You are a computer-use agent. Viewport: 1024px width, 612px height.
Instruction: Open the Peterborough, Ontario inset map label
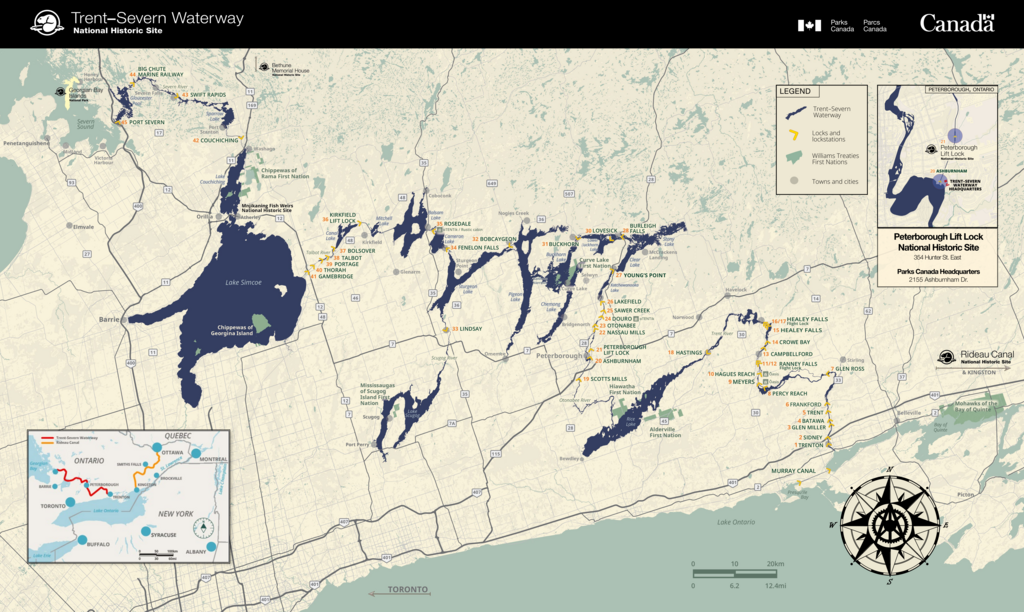960,90
